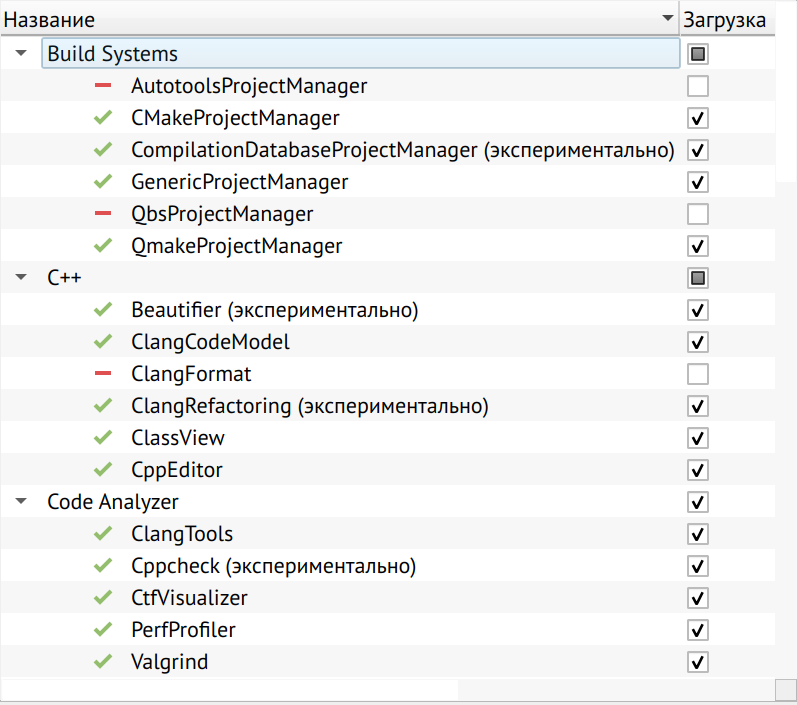Click the green checkmark icon beside ClangCodeModel
This screenshot has width=797, height=705.
pos(103,342)
